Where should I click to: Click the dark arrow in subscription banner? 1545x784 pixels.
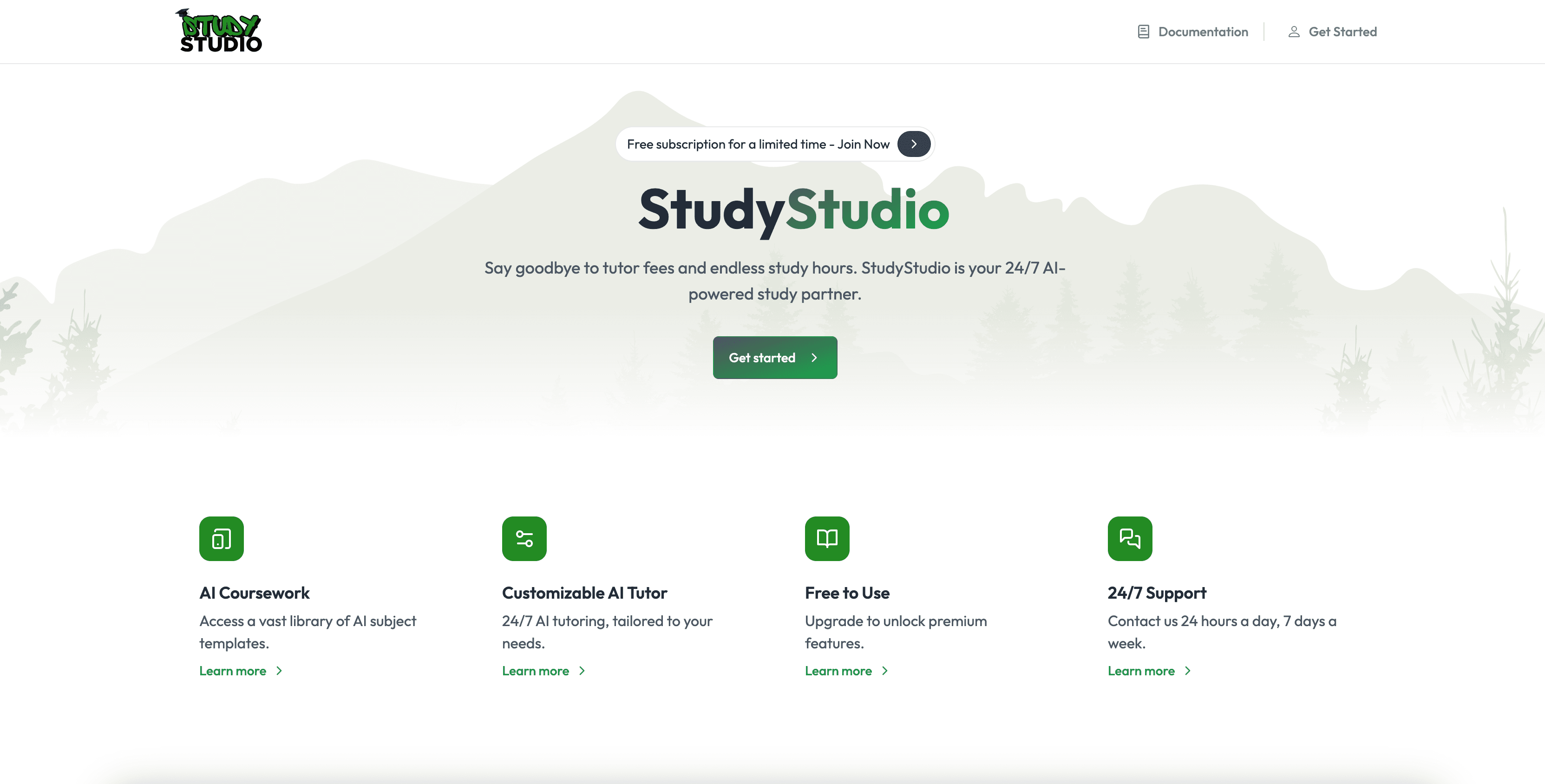coord(913,144)
